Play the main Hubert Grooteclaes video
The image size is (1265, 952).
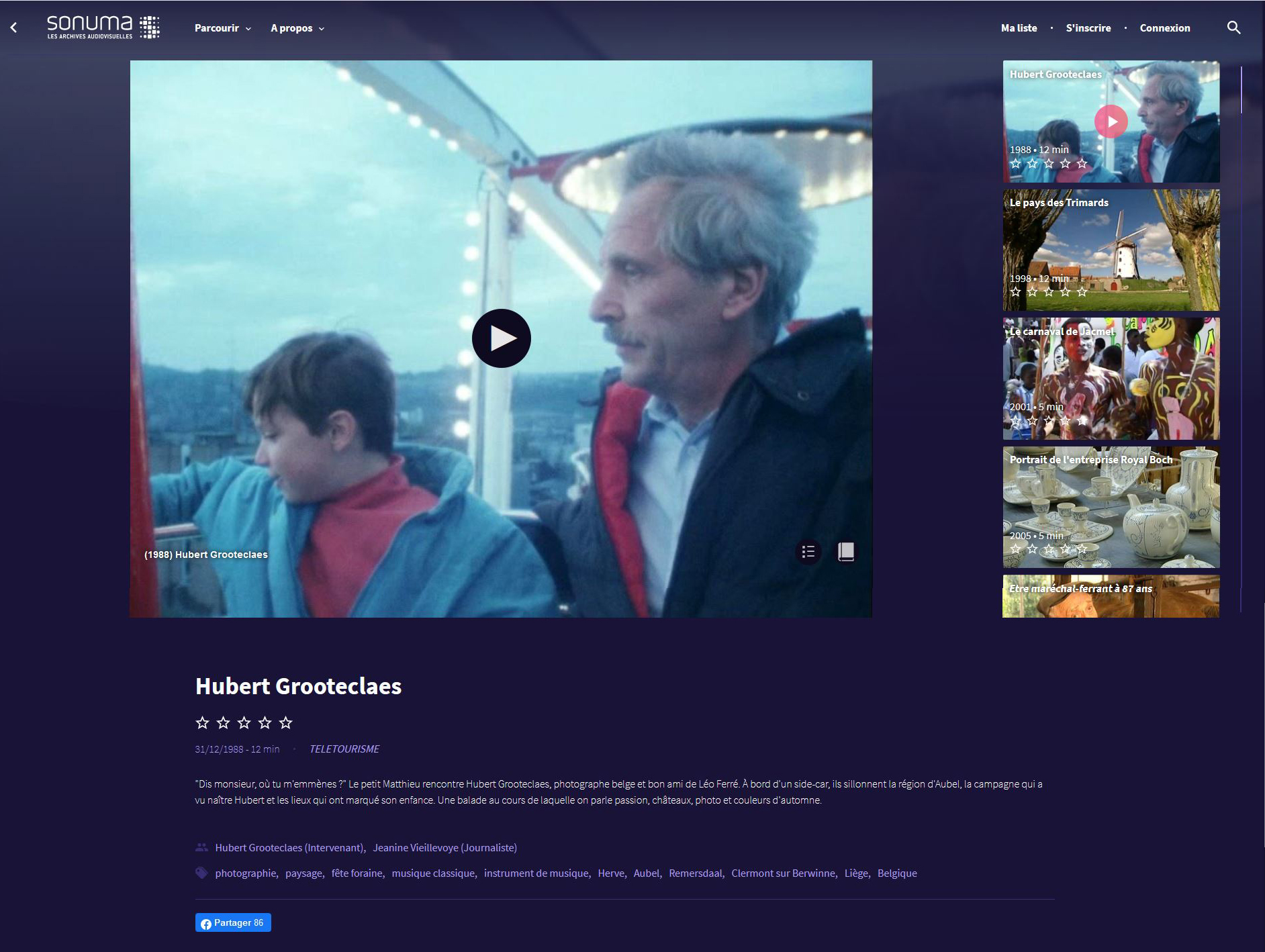501,338
